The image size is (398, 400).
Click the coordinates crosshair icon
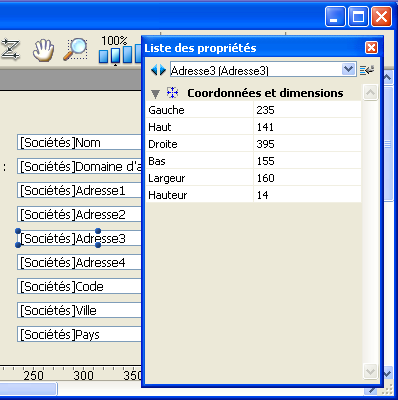click(x=172, y=93)
